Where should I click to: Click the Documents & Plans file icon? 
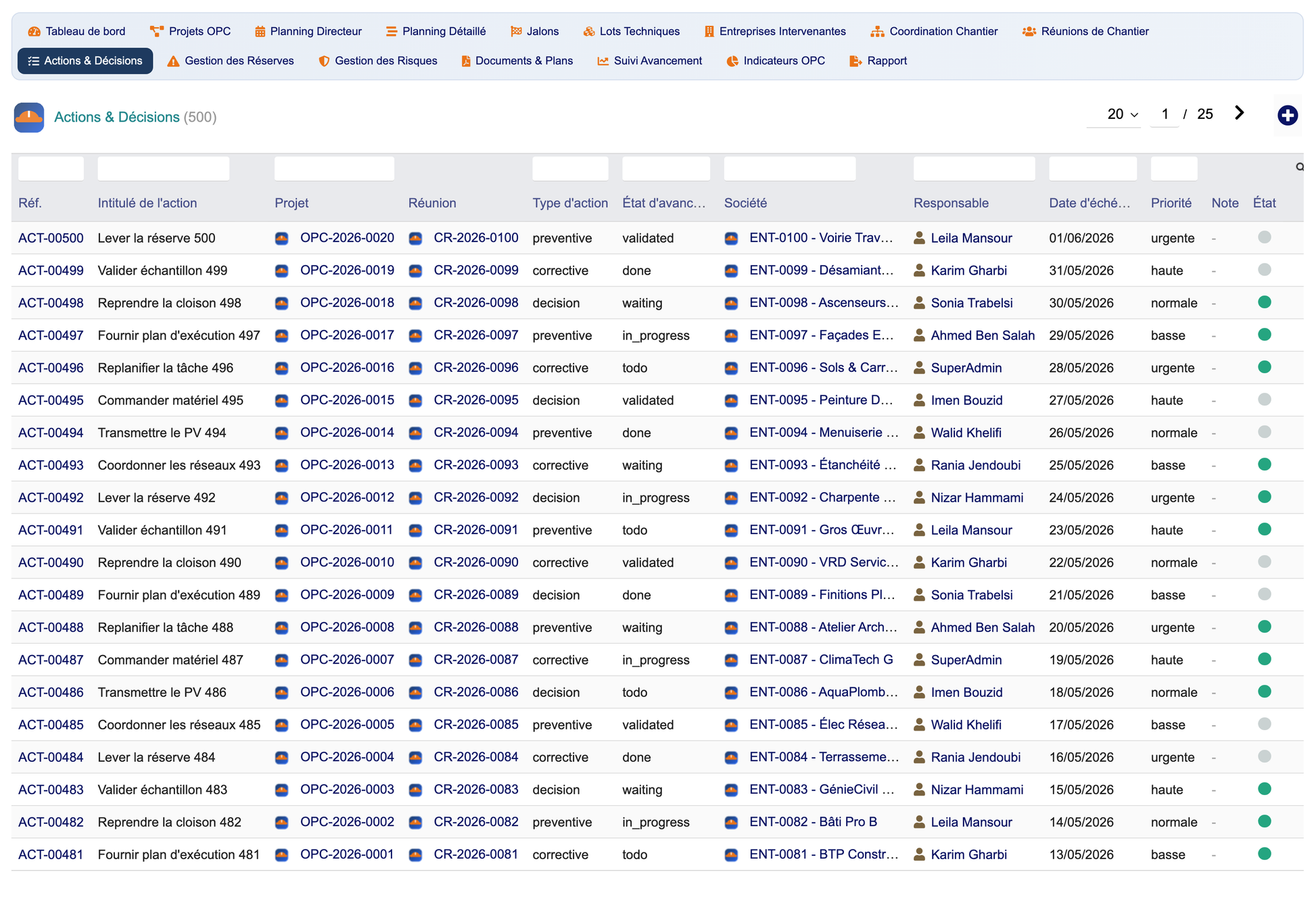pyautogui.click(x=465, y=61)
